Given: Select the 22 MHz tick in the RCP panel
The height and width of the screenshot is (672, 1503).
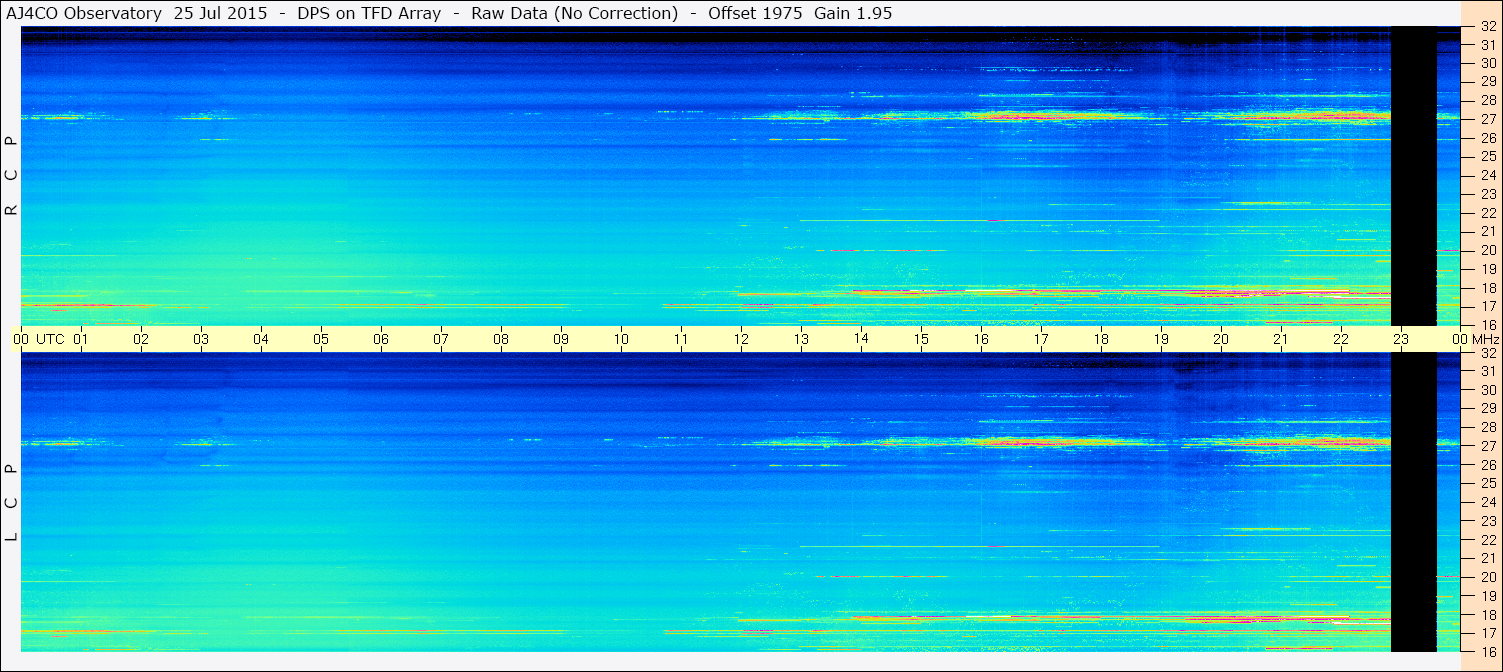Looking at the screenshot, I should click(1488, 213).
